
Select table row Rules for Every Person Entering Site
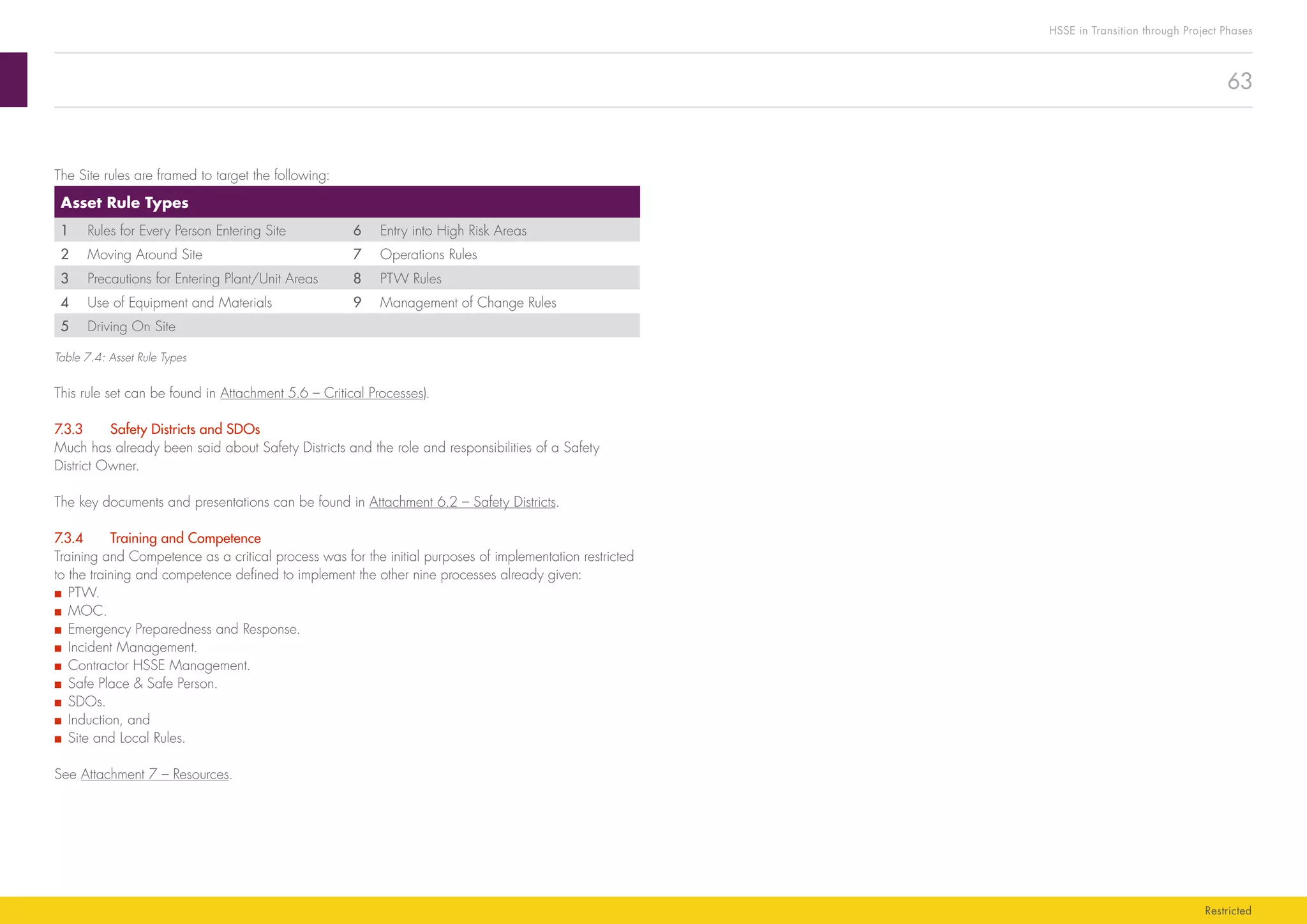click(186, 230)
